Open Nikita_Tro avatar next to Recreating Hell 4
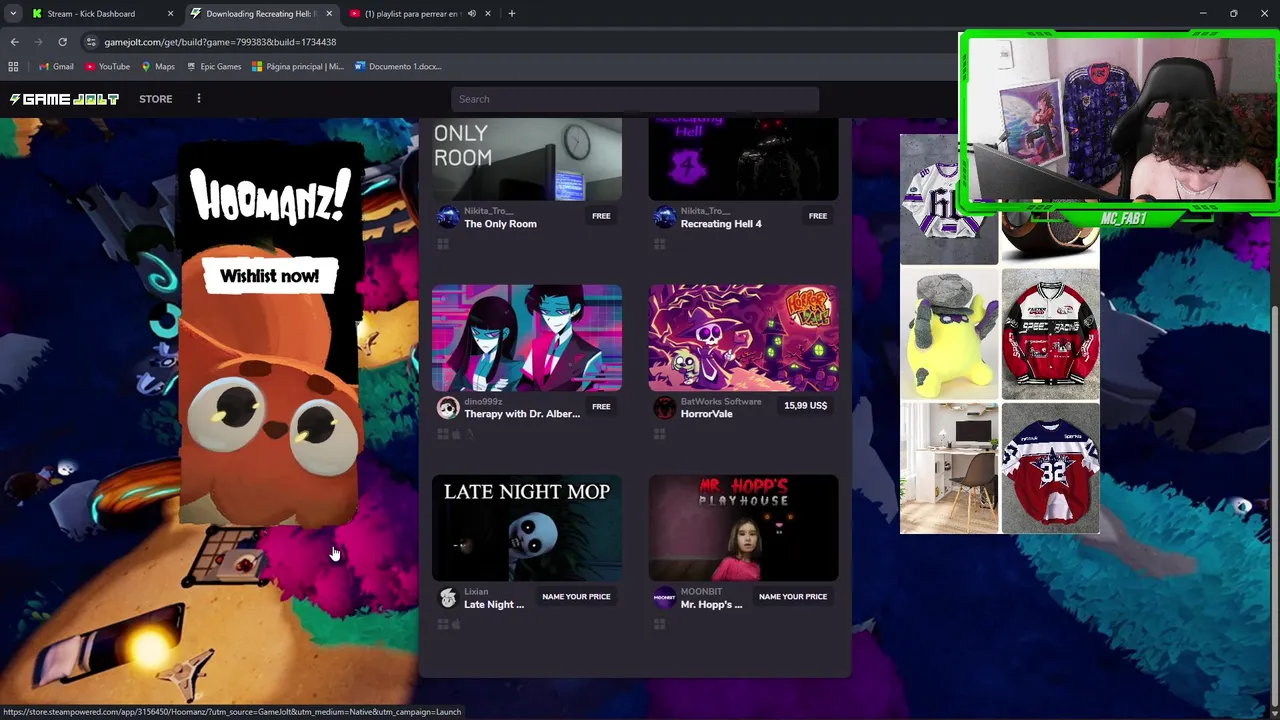This screenshot has height=720, width=1280. pyautogui.click(x=665, y=217)
